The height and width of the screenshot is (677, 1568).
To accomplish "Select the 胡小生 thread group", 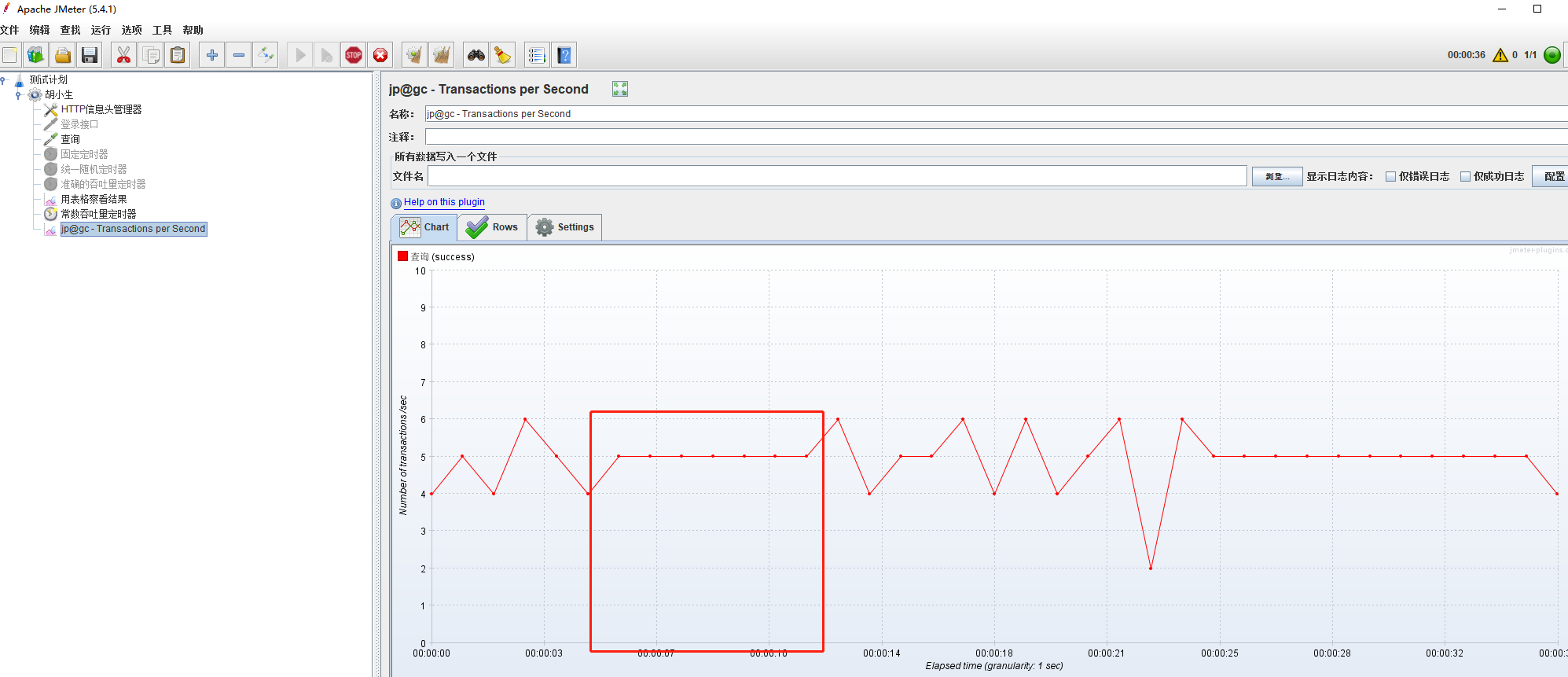I will pos(59,94).
